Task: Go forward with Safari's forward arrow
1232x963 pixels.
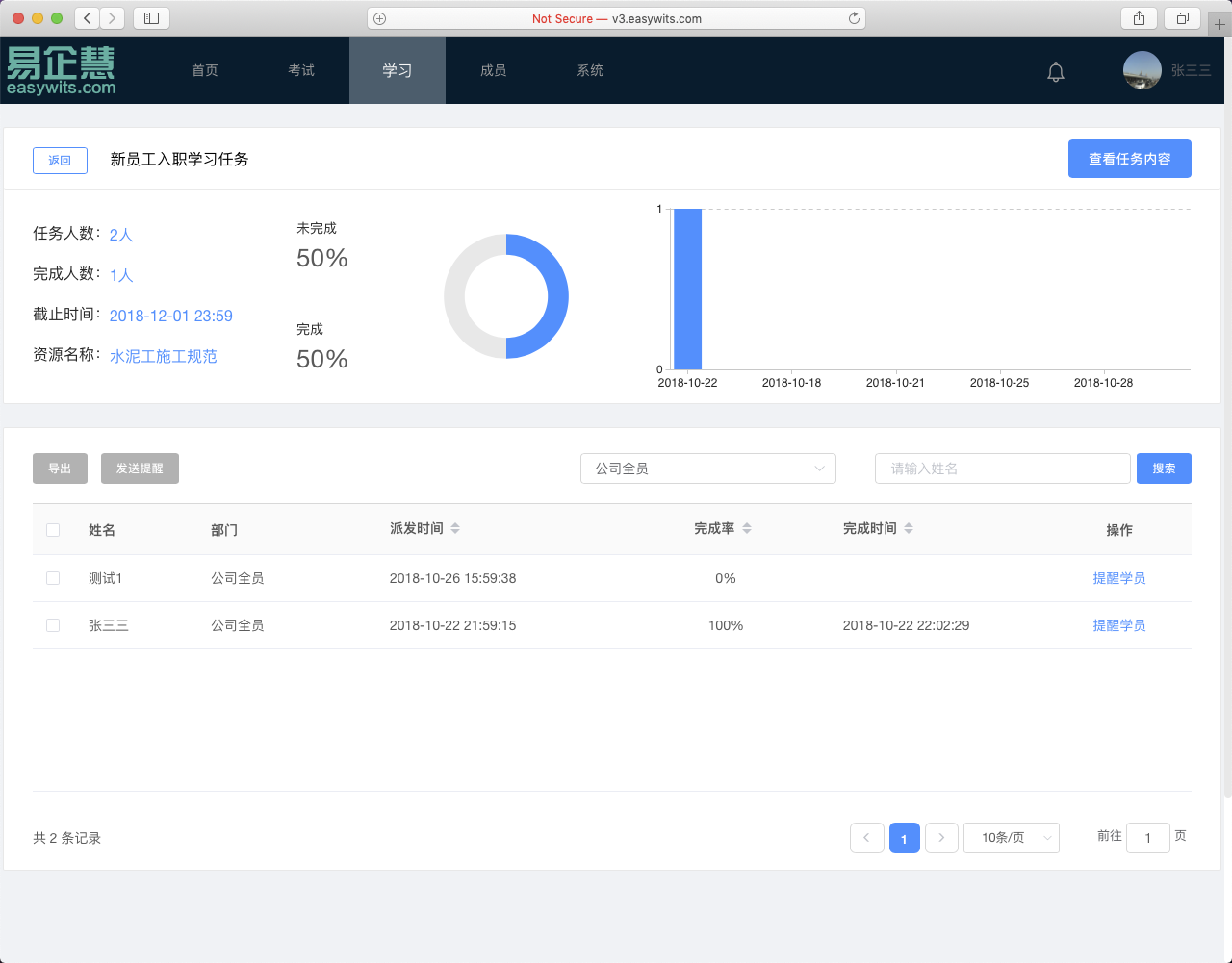Action: click(x=113, y=18)
